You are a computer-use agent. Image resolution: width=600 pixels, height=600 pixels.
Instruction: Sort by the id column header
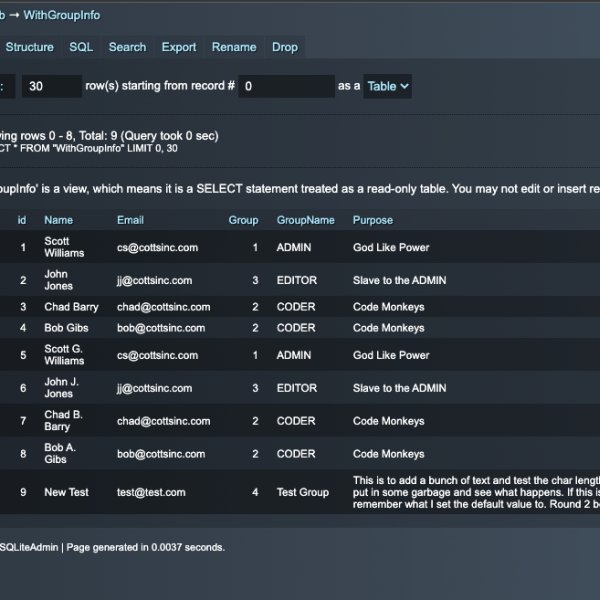[x=22, y=220]
